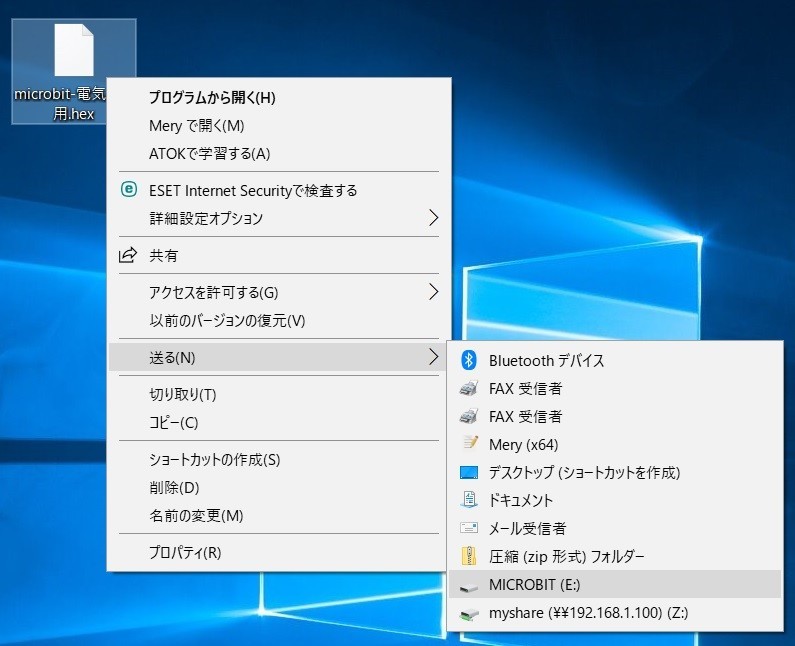Expand the 送る(N) submenu arrow

coord(433,357)
